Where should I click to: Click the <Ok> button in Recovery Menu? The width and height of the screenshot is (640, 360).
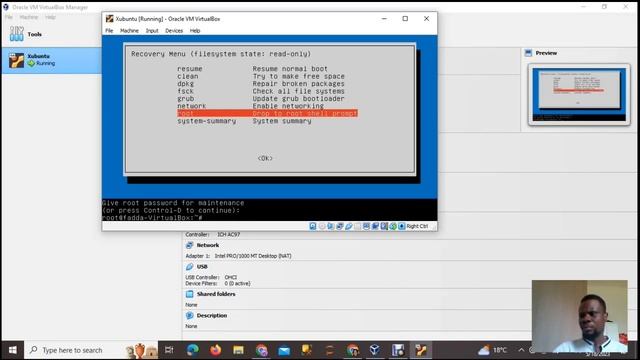(x=265, y=158)
